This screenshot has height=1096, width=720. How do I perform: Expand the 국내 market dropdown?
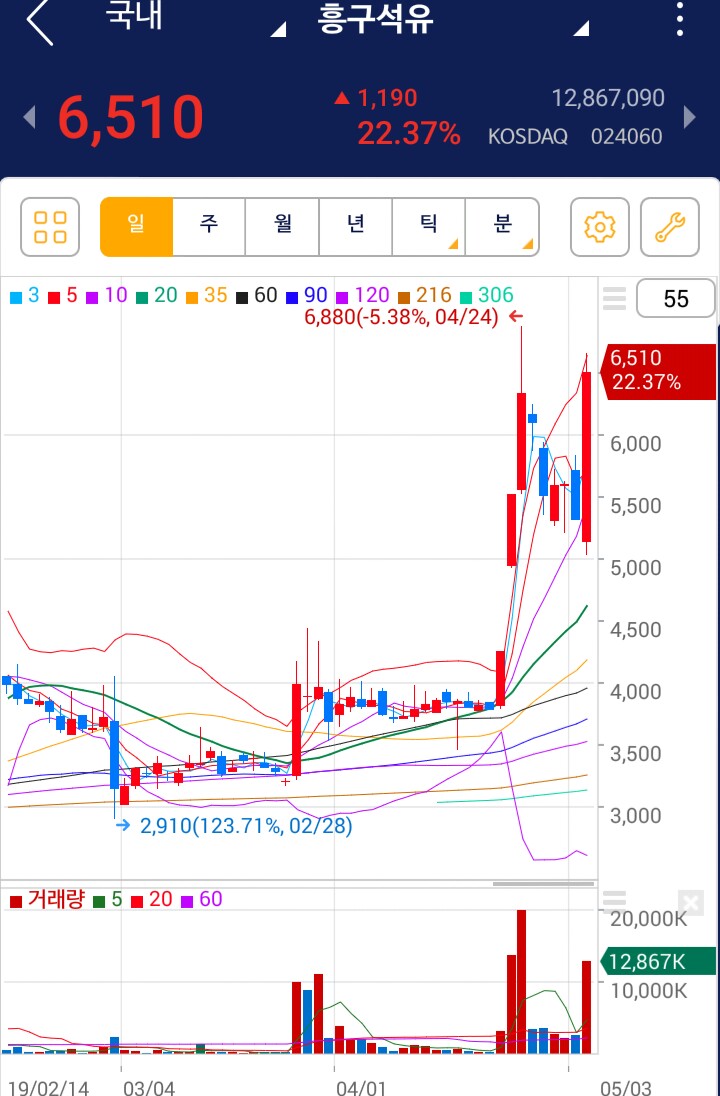coord(196,20)
